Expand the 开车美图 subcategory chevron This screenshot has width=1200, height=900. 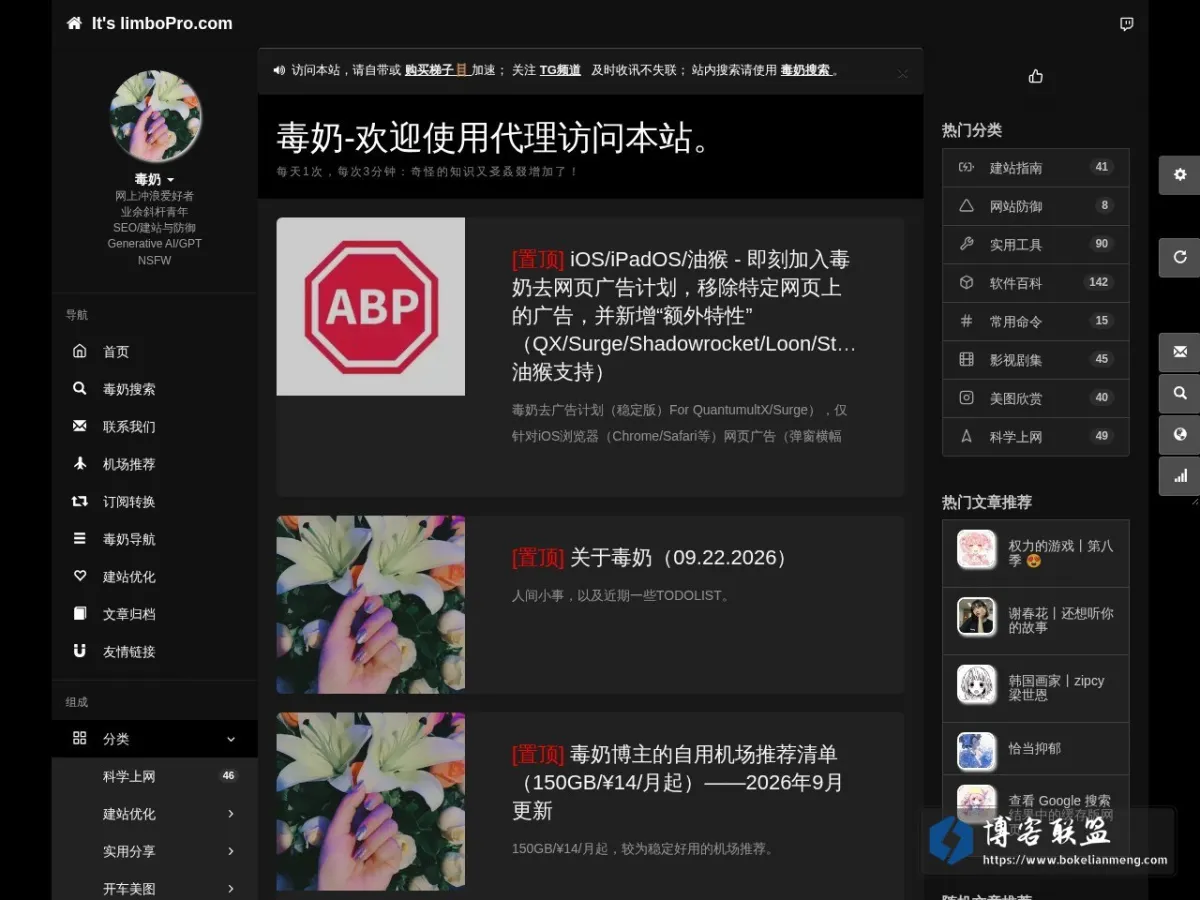pos(231,889)
